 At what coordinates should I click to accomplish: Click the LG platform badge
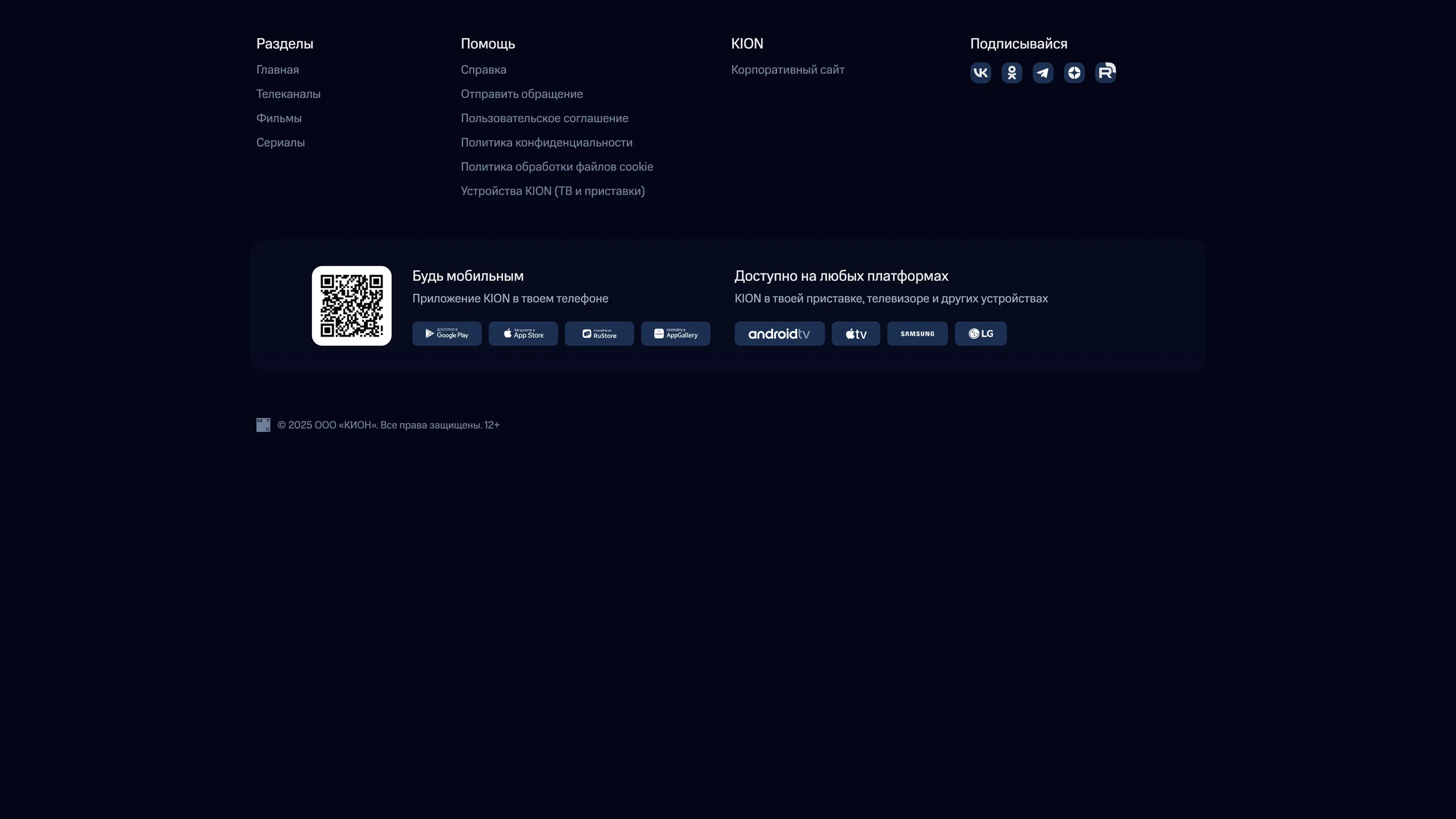[980, 334]
